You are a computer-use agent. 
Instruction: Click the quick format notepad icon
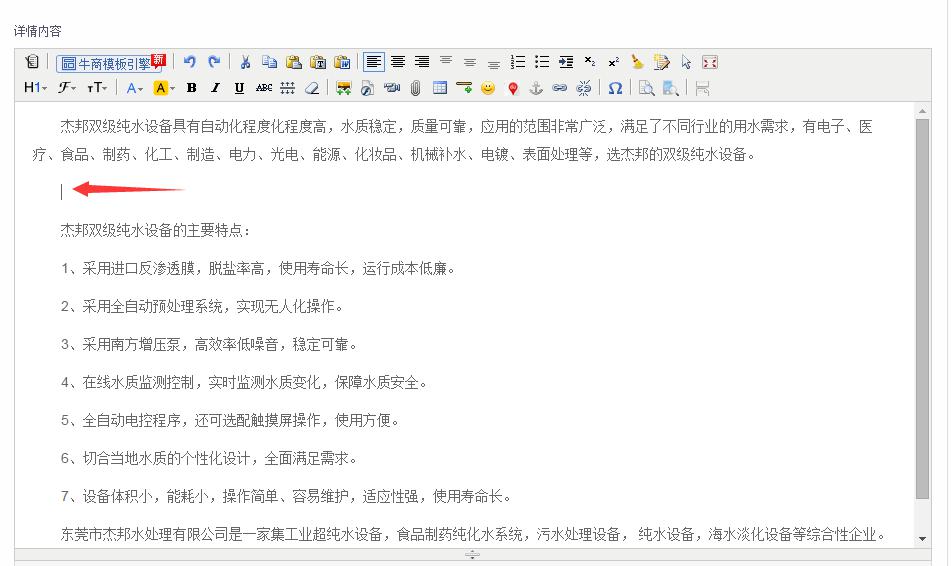pyautogui.click(x=662, y=62)
